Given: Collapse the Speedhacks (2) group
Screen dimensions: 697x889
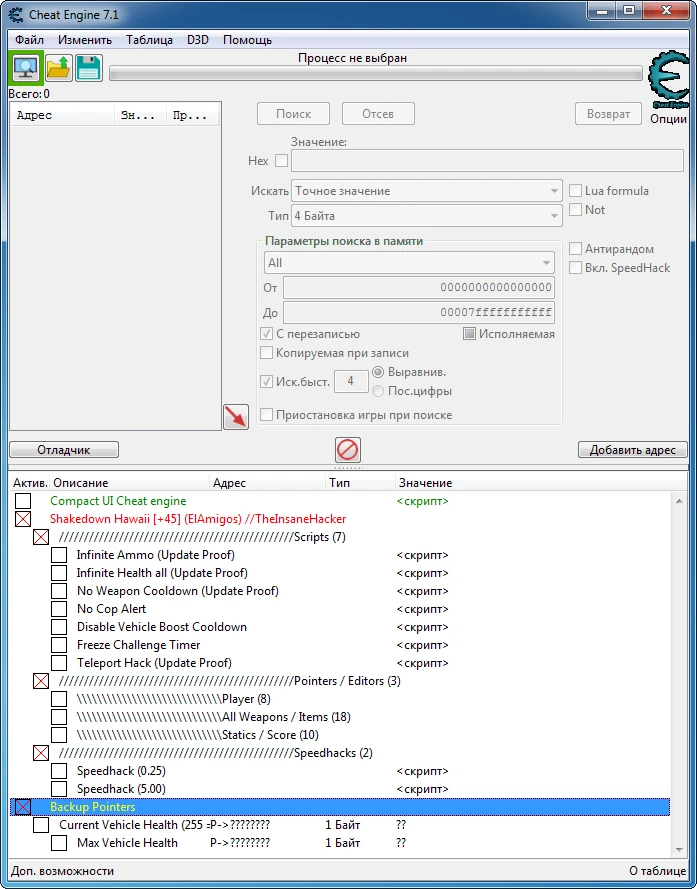Looking at the screenshot, I should tap(41, 753).
